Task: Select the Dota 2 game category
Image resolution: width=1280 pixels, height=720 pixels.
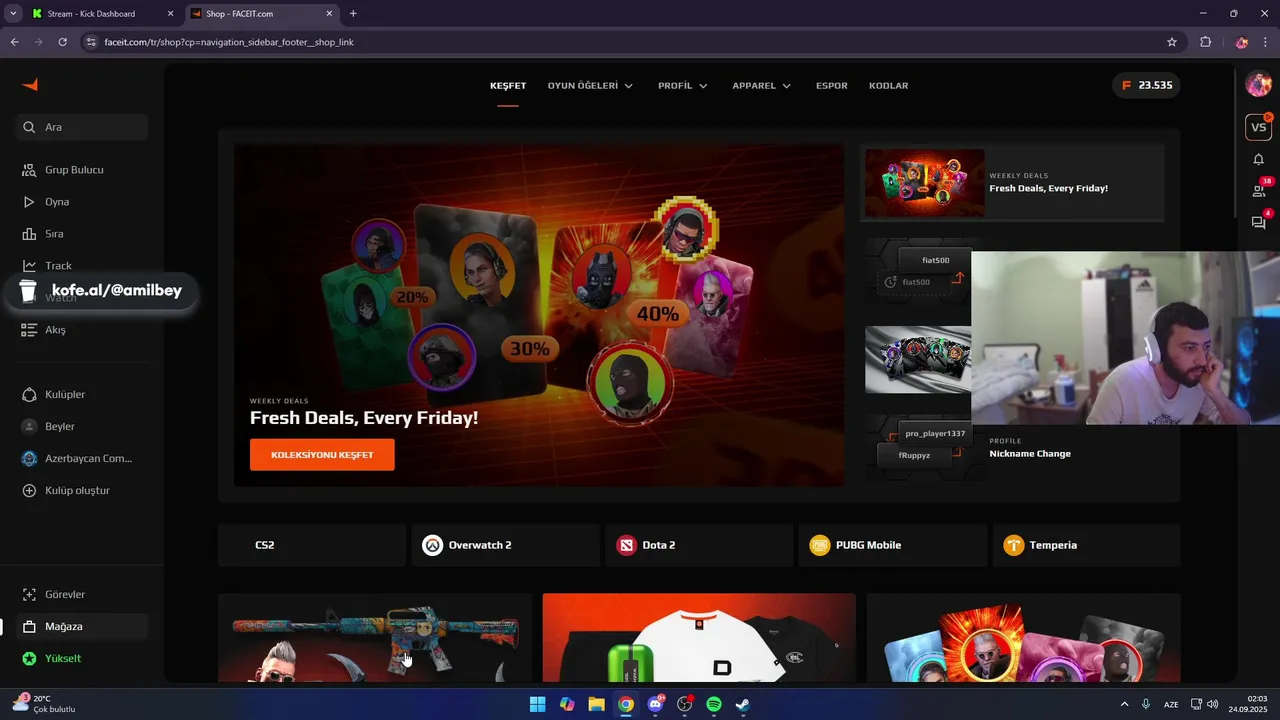Action: point(699,545)
